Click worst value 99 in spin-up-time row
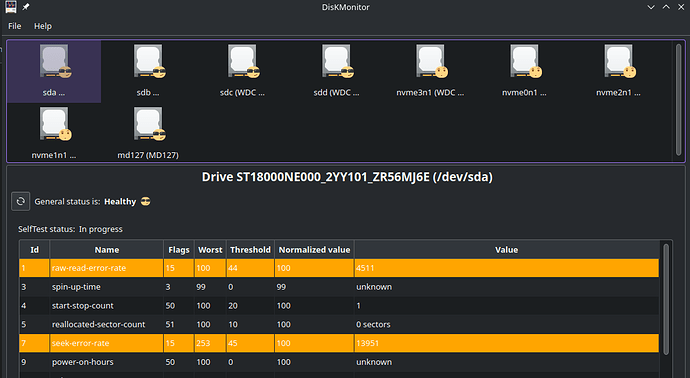 click(x=201, y=287)
